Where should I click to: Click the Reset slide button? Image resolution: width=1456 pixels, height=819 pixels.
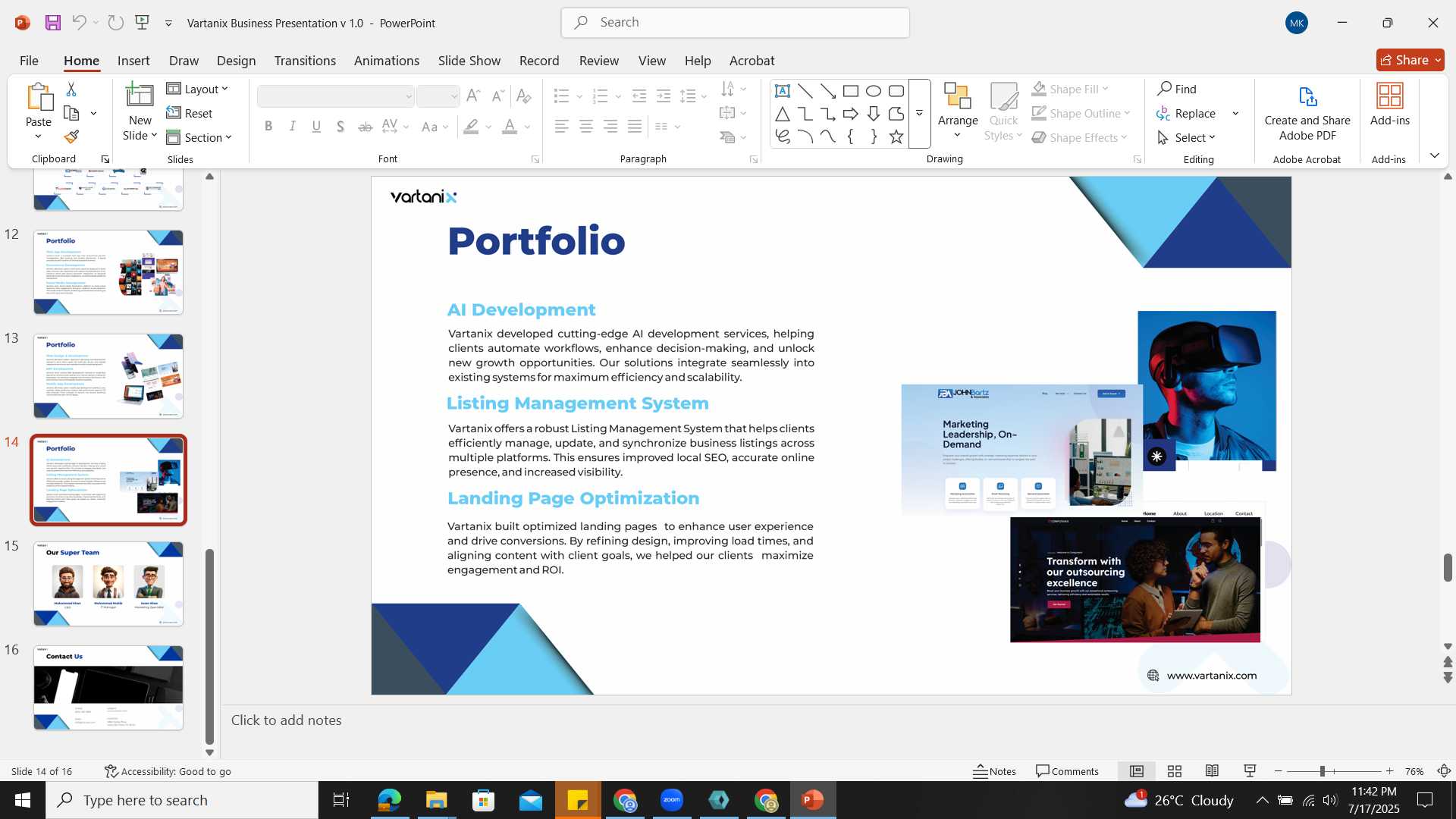tap(190, 114)
